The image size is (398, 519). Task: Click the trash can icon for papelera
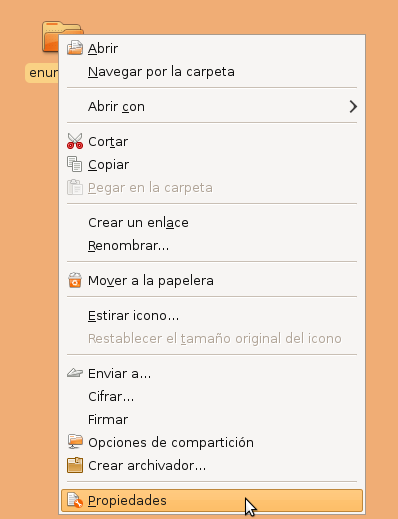[x=75, y=280]
